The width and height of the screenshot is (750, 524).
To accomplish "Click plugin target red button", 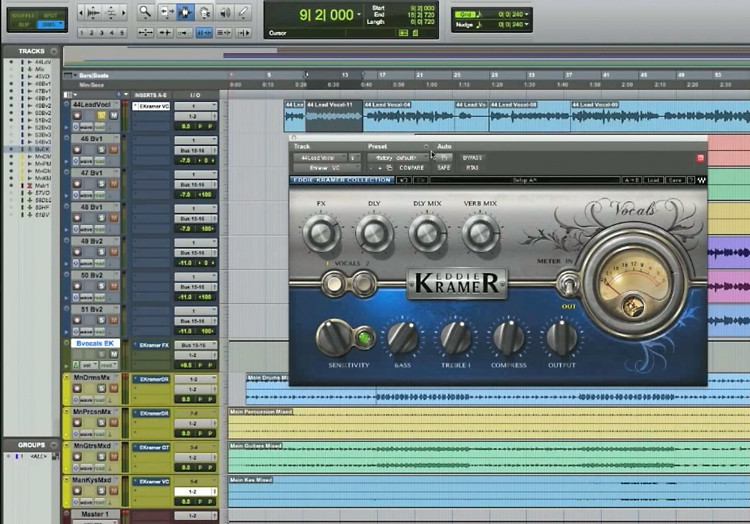I will (x=700, y=158).
